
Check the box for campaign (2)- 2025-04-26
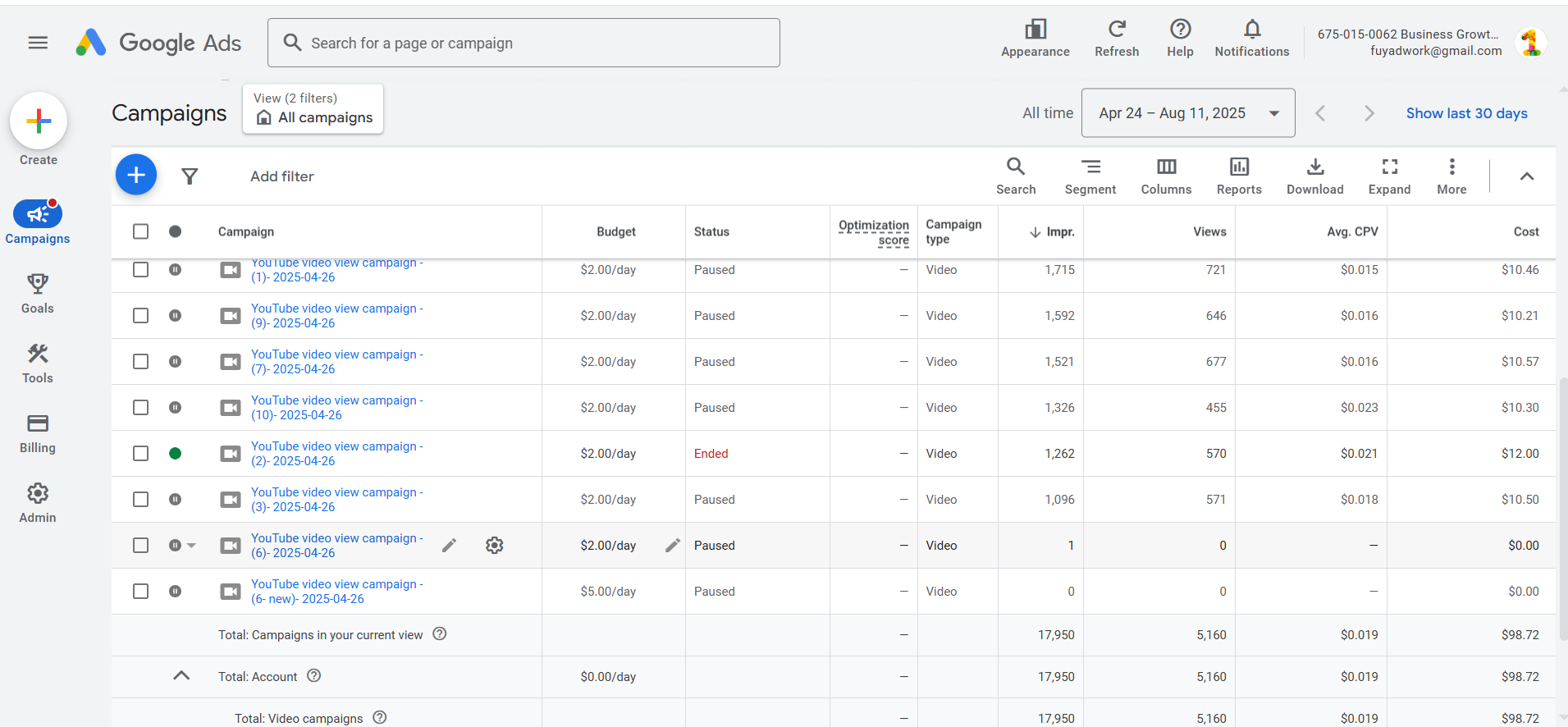point(141,454)
